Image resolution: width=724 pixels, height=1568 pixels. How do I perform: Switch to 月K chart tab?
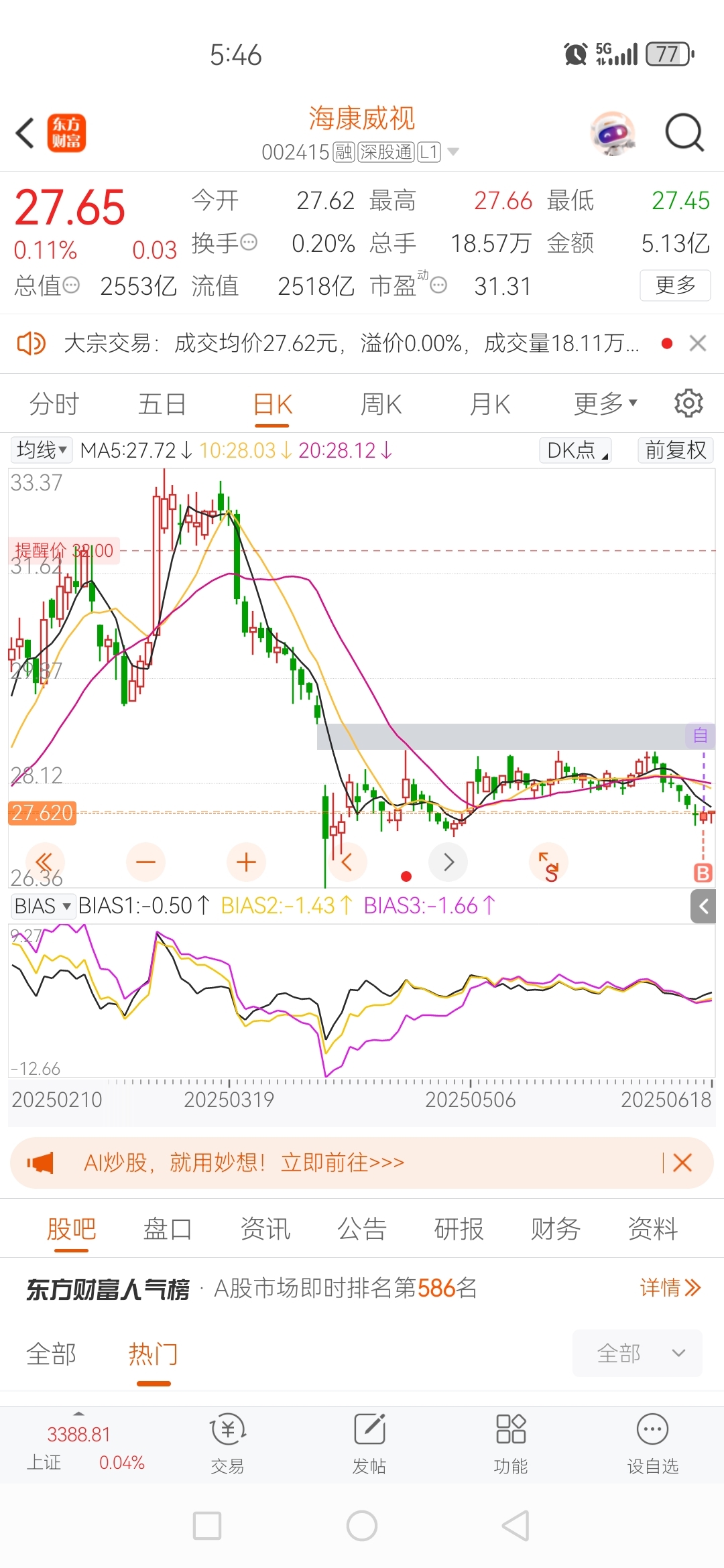(x=490, y=404)
